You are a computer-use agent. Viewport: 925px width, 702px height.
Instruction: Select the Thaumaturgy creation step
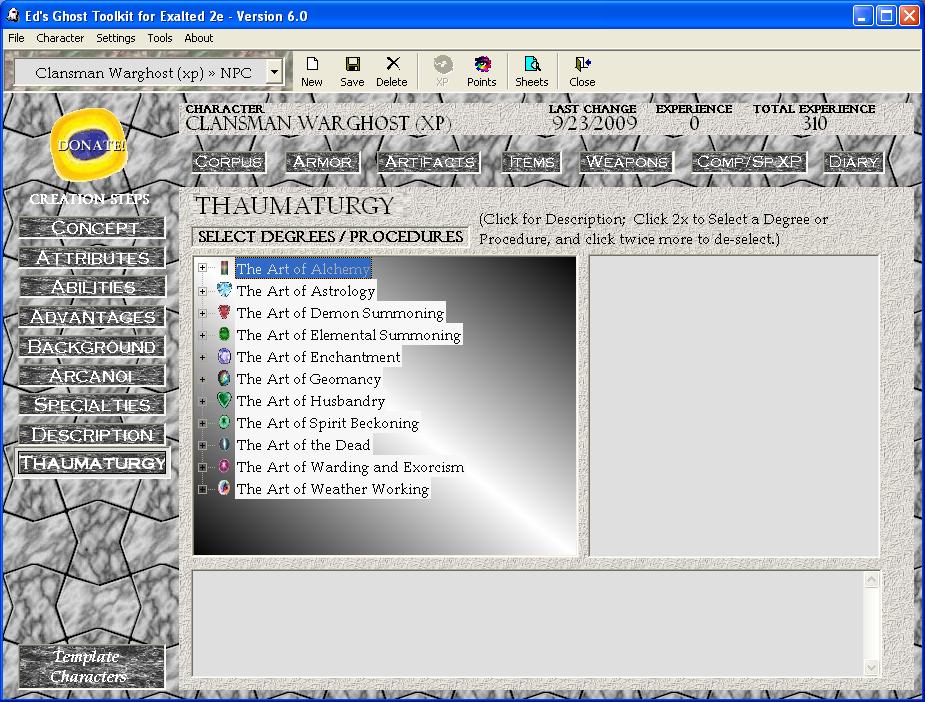pos(92,463)
